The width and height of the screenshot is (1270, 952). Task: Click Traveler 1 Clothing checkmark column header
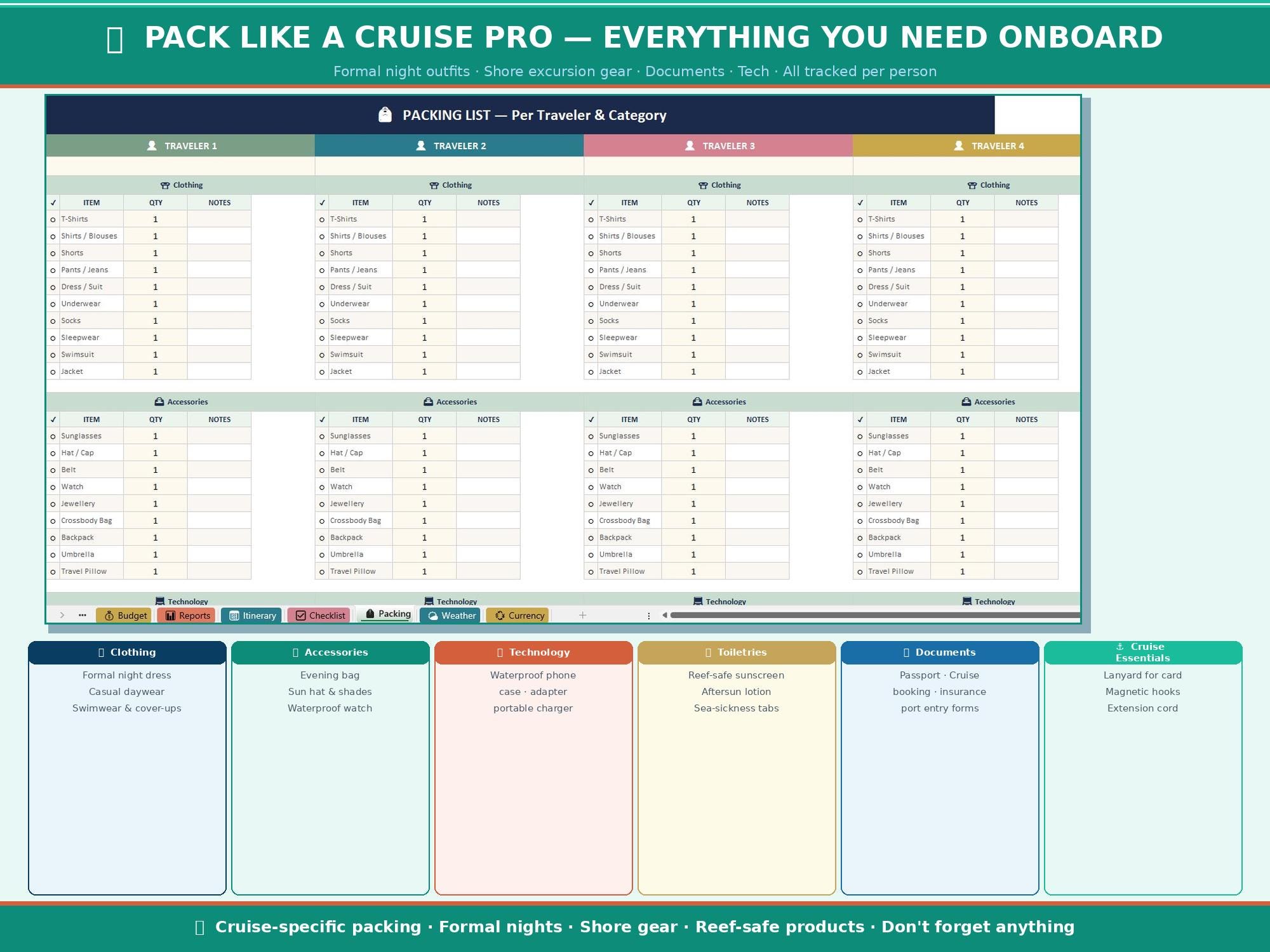(53, 203)
